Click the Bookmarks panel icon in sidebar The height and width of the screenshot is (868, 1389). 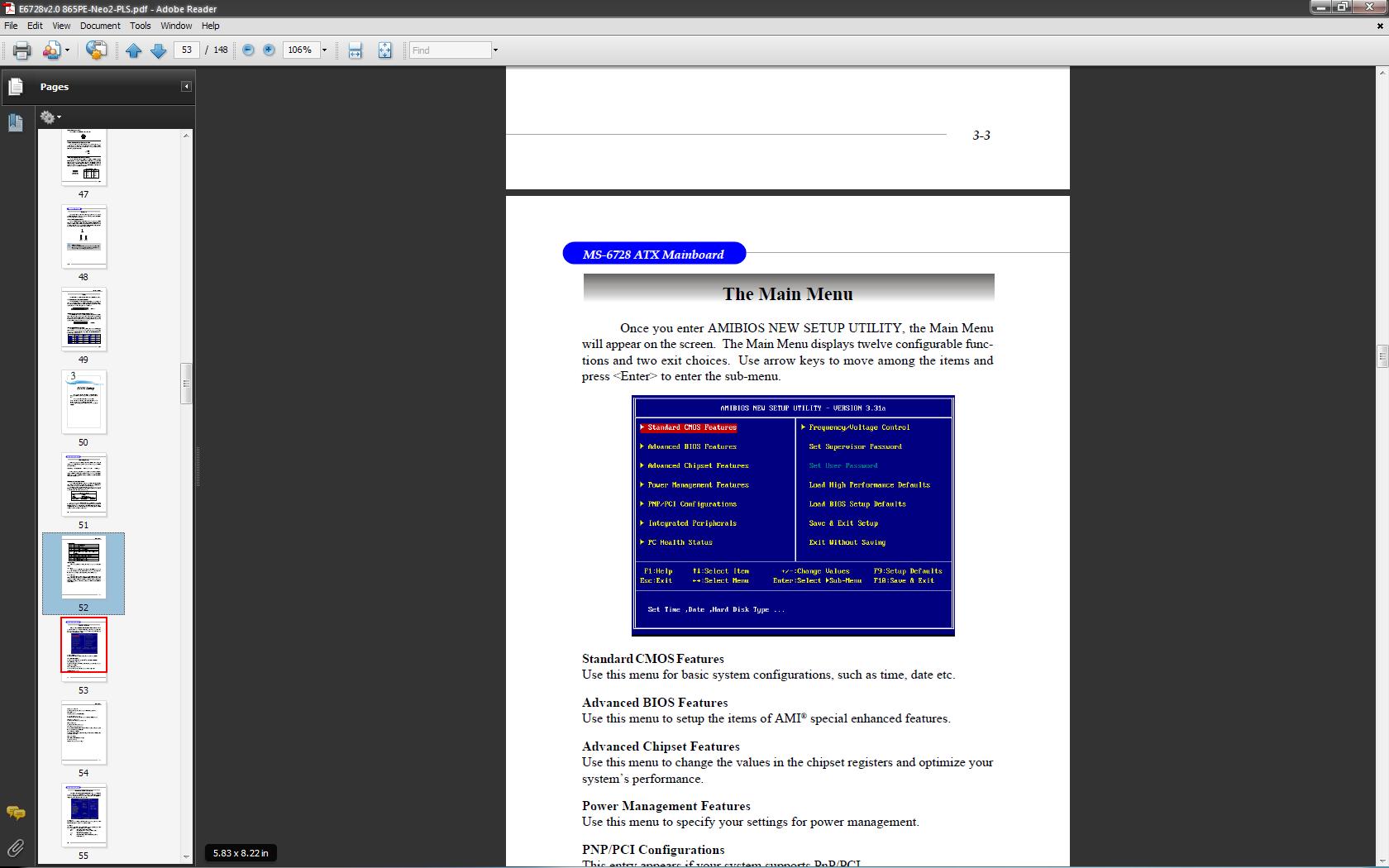15,123
